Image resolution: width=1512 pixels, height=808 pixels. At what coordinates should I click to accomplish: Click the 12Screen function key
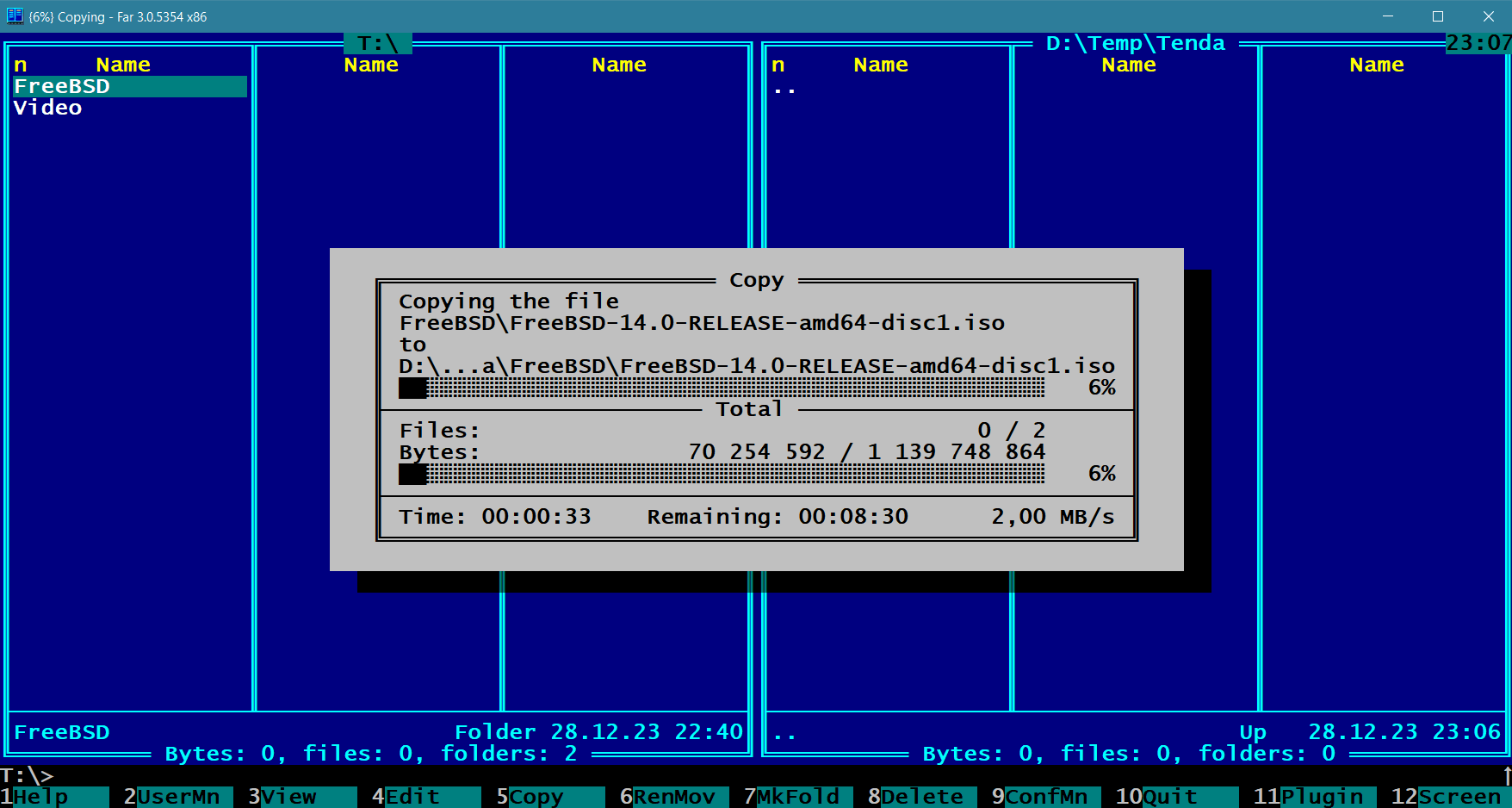1451,797
